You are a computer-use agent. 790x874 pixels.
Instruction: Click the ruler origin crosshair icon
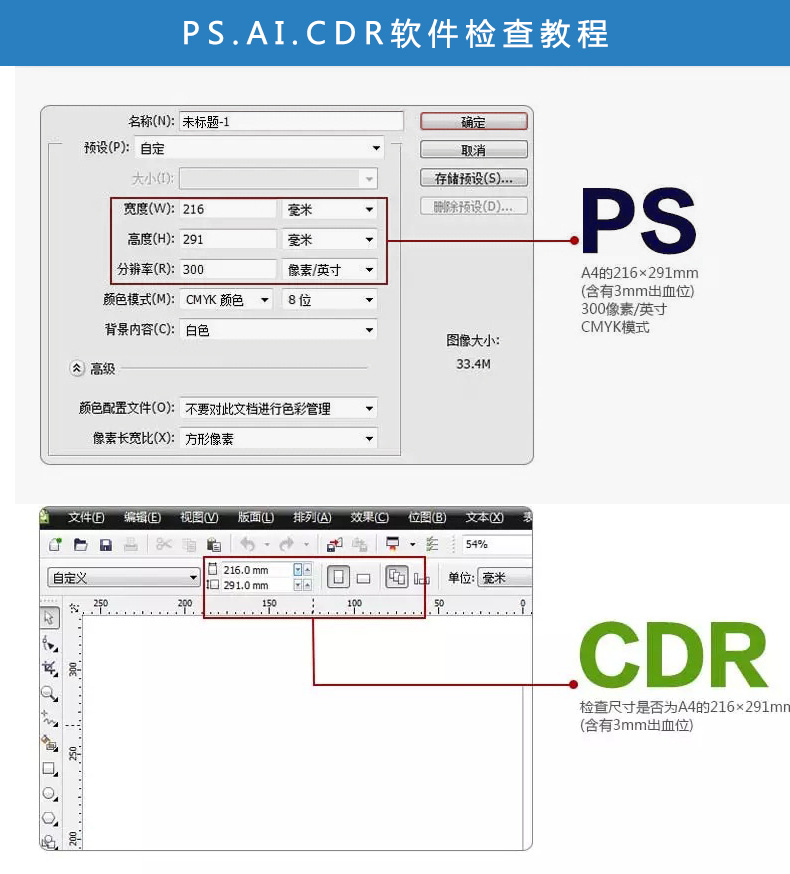pos(74,608)
